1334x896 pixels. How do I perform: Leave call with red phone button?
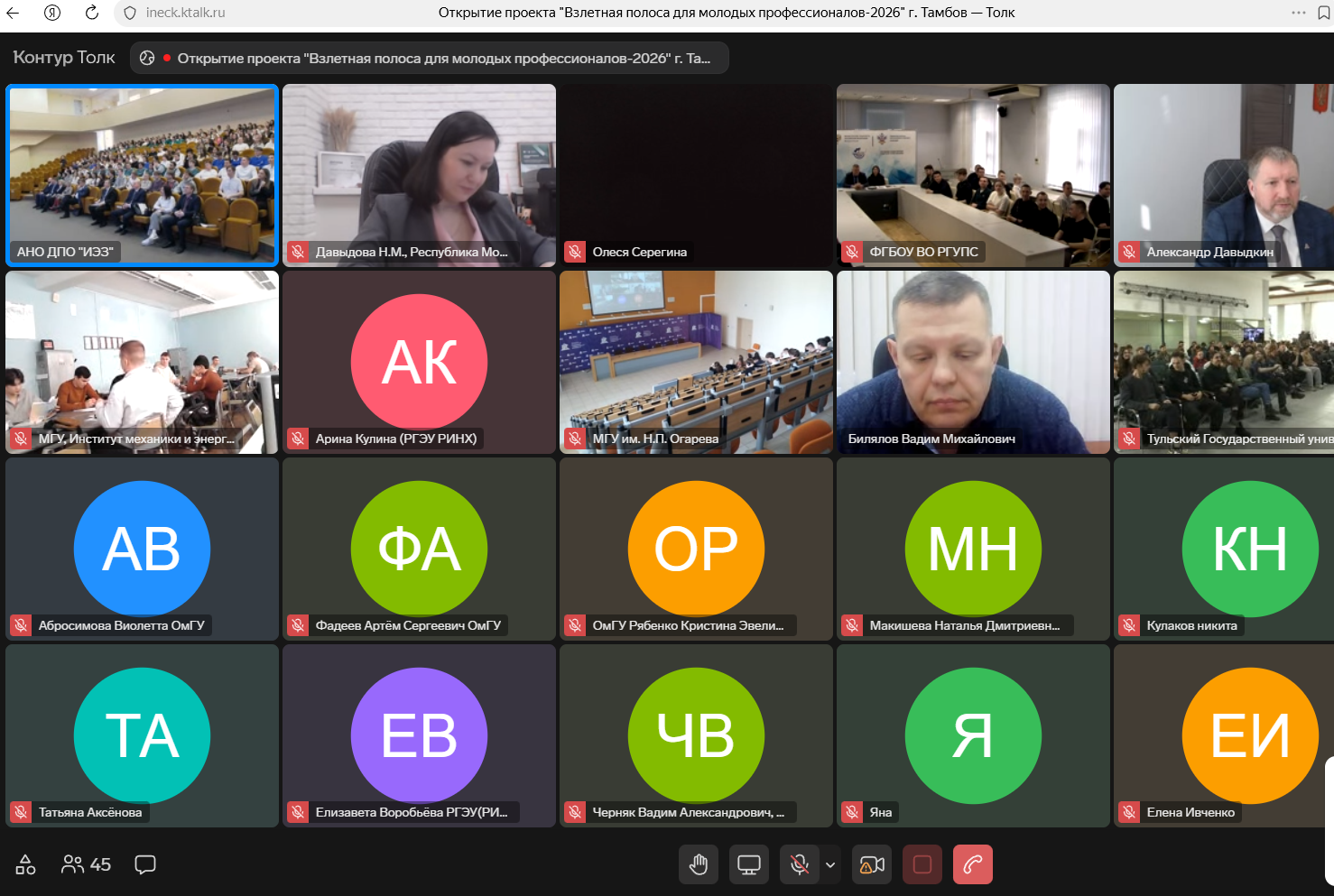click(x=973, y=864)
